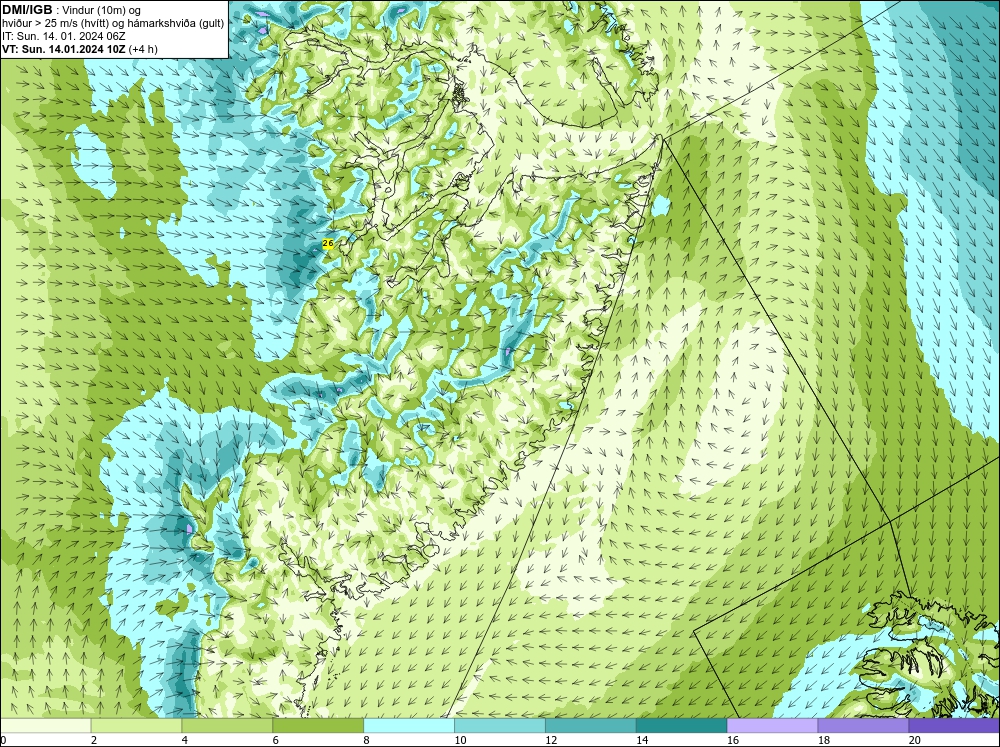Select the above 20 m/s violet swatch
The width and height of the screenshot is (1000, 747).
click(953, 725)
